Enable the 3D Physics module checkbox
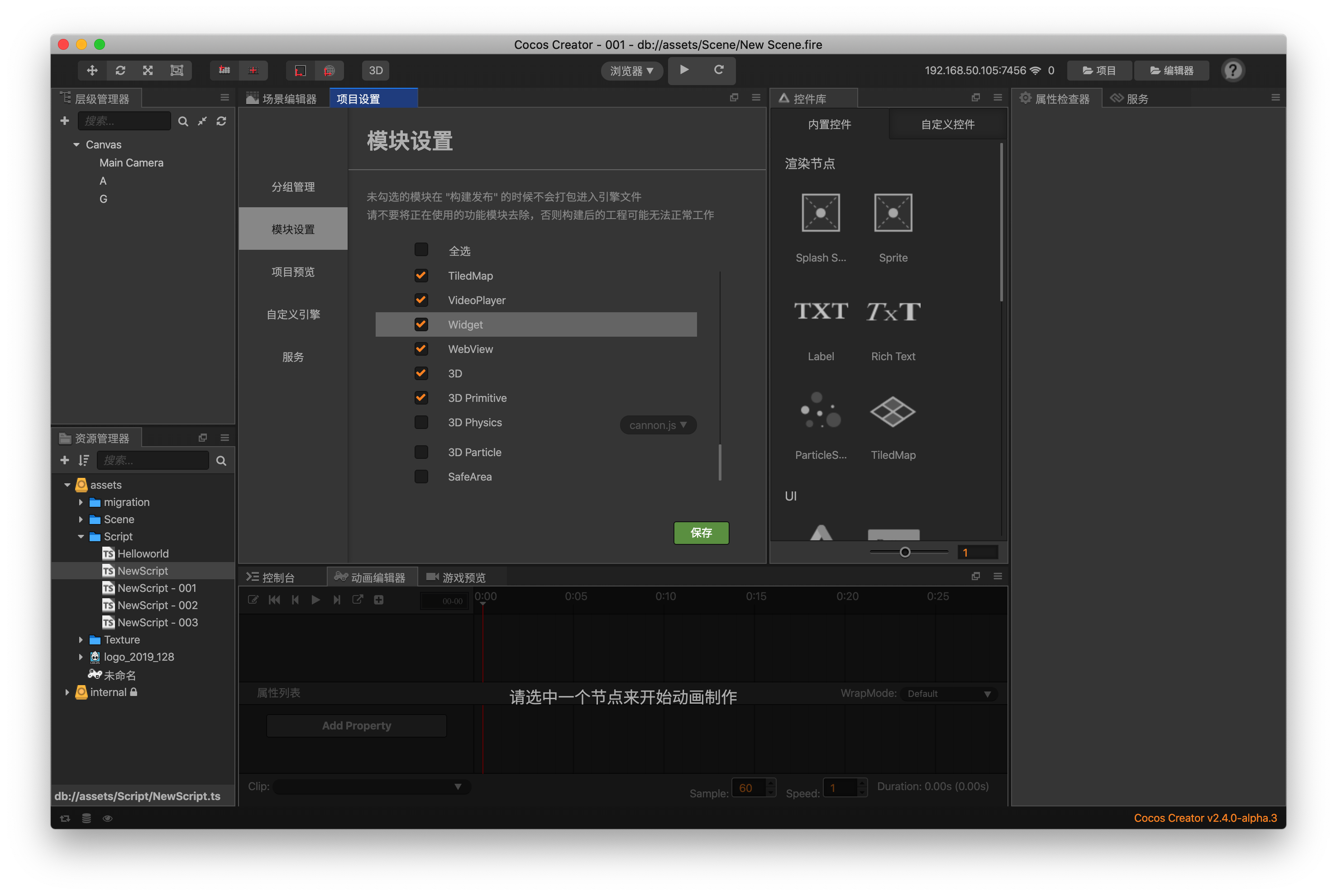 point(421,422)
